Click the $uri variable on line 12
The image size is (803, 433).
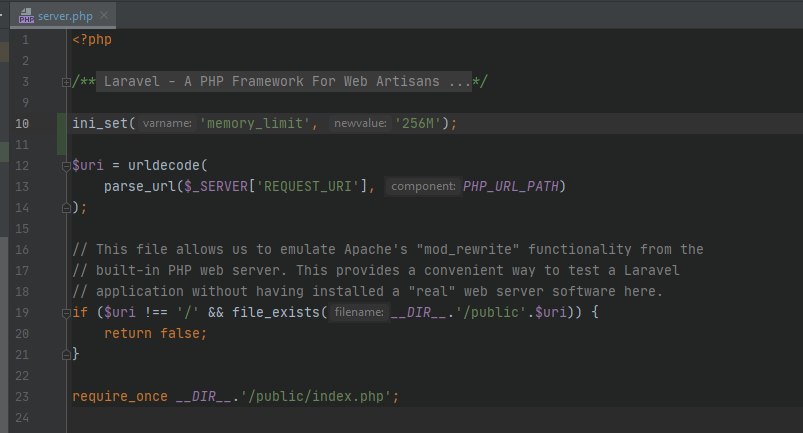88,165
